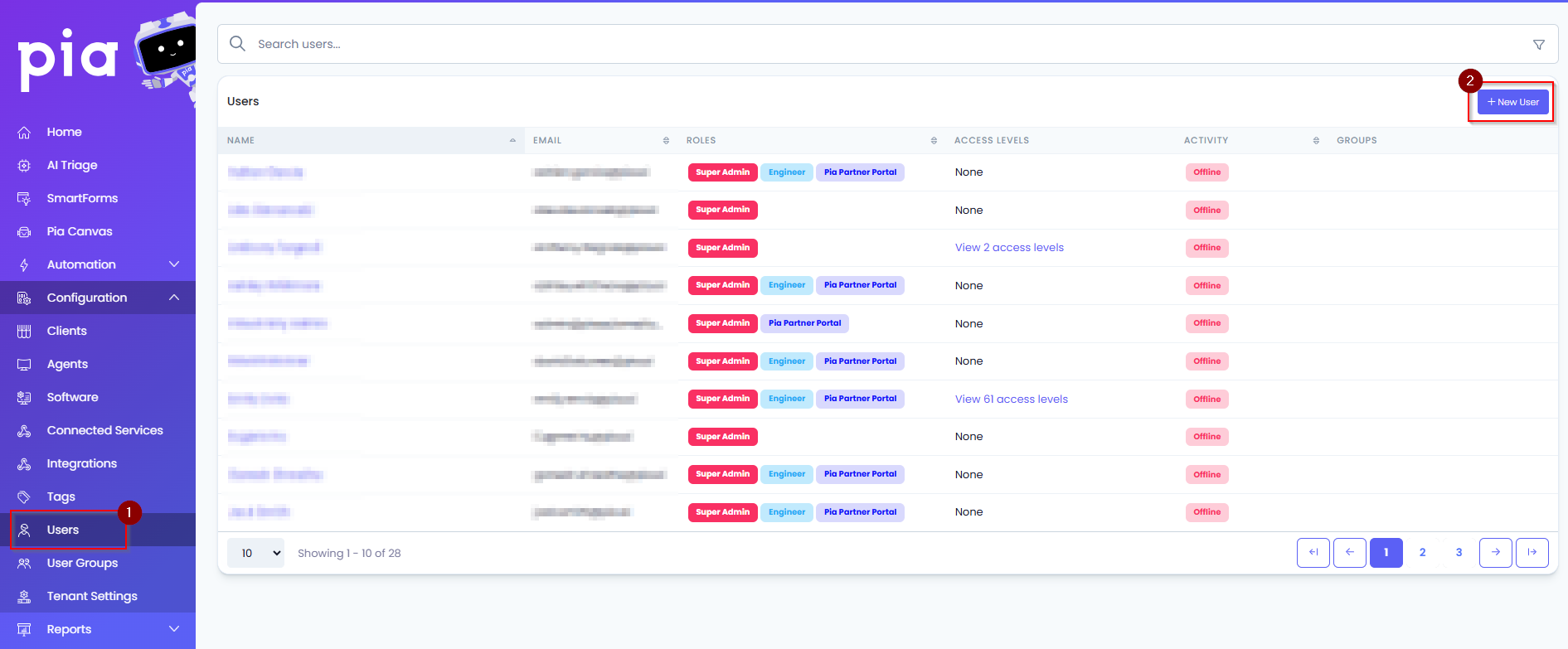
Task: Click the Tenant Settings icon
Action: [24, 597]
